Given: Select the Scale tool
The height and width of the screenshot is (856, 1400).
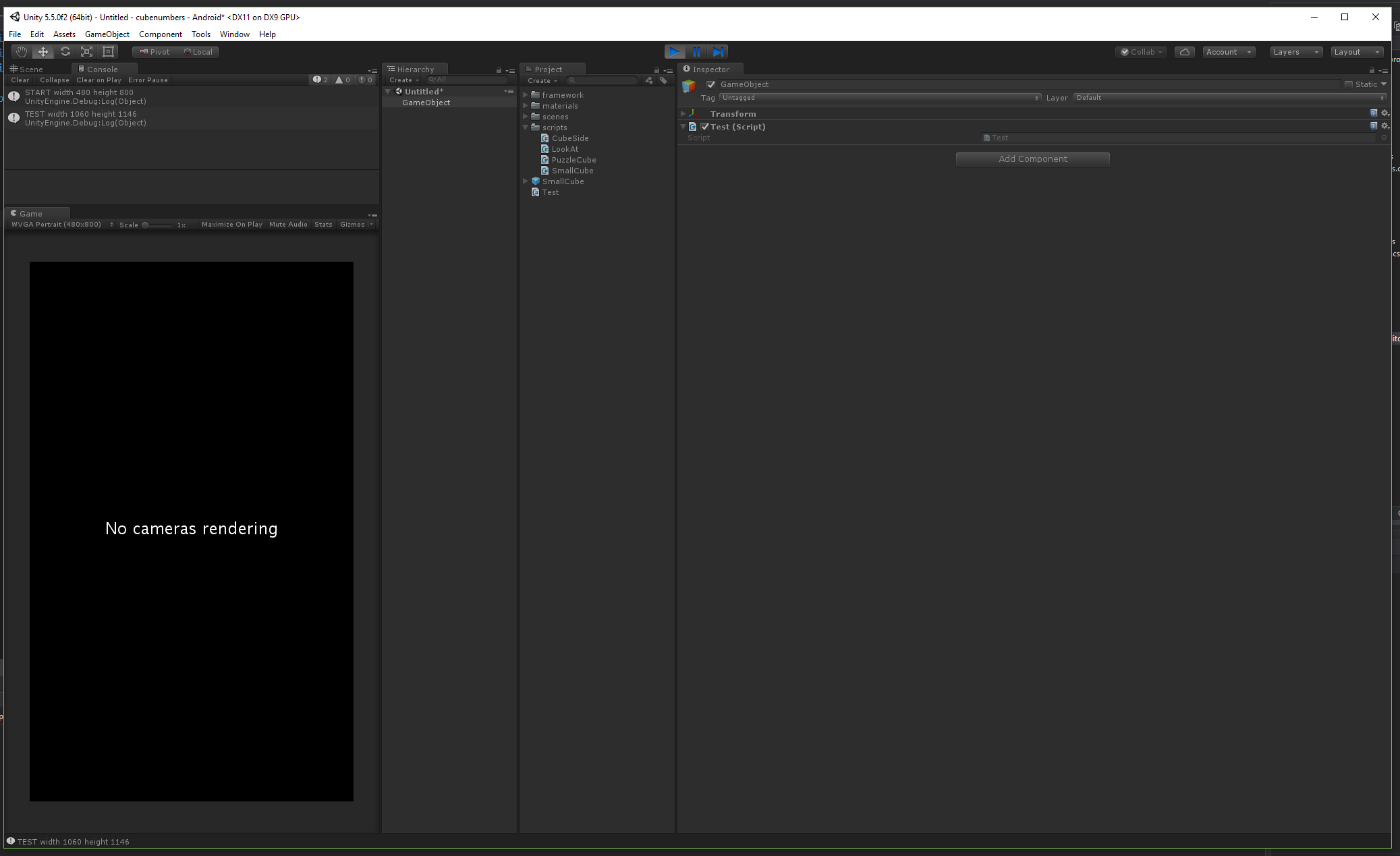Looking at the screenshot, I should 86,51.
